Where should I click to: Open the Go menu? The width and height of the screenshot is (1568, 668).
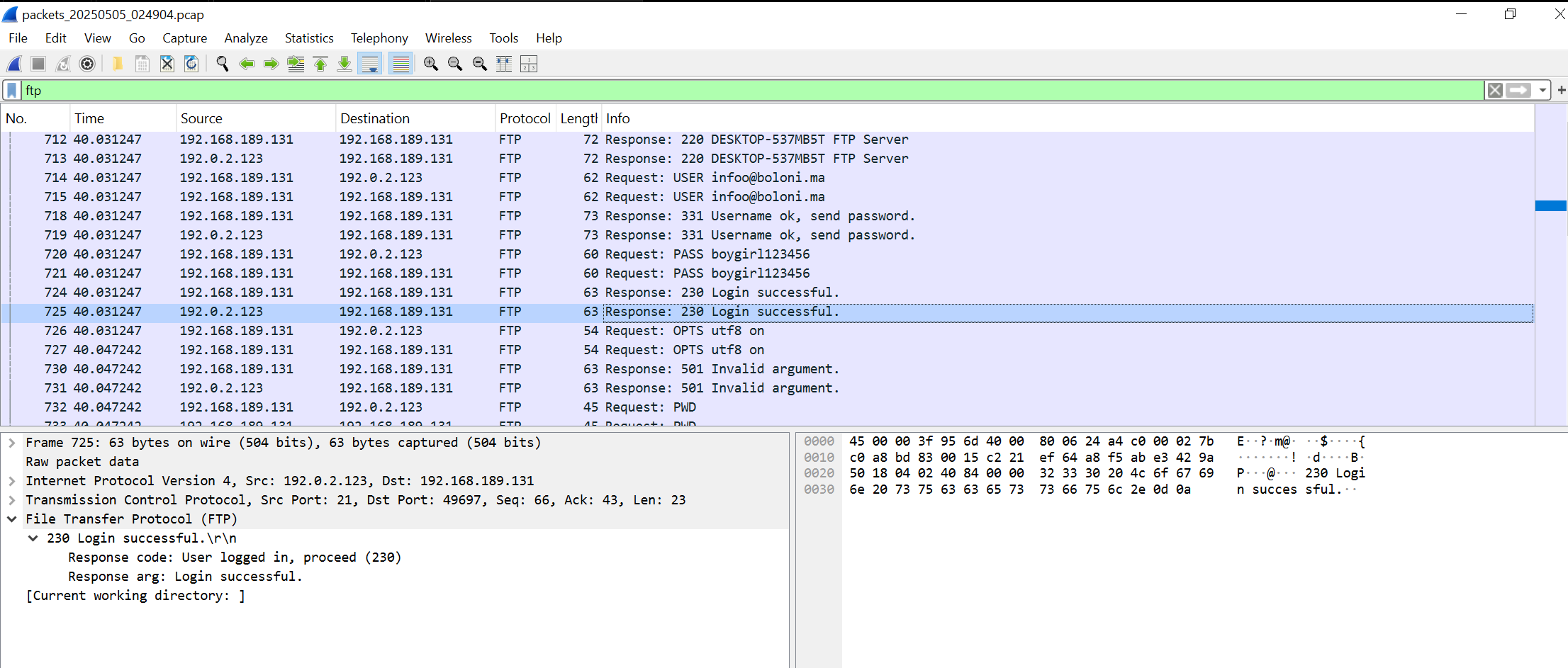(137, 38)
